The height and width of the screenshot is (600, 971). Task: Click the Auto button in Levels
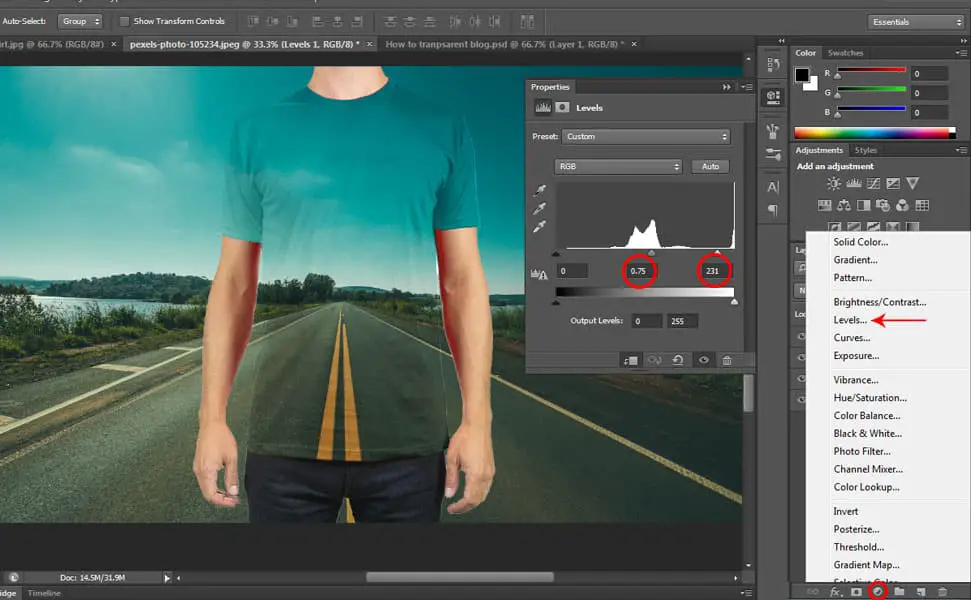pos(710,166)
